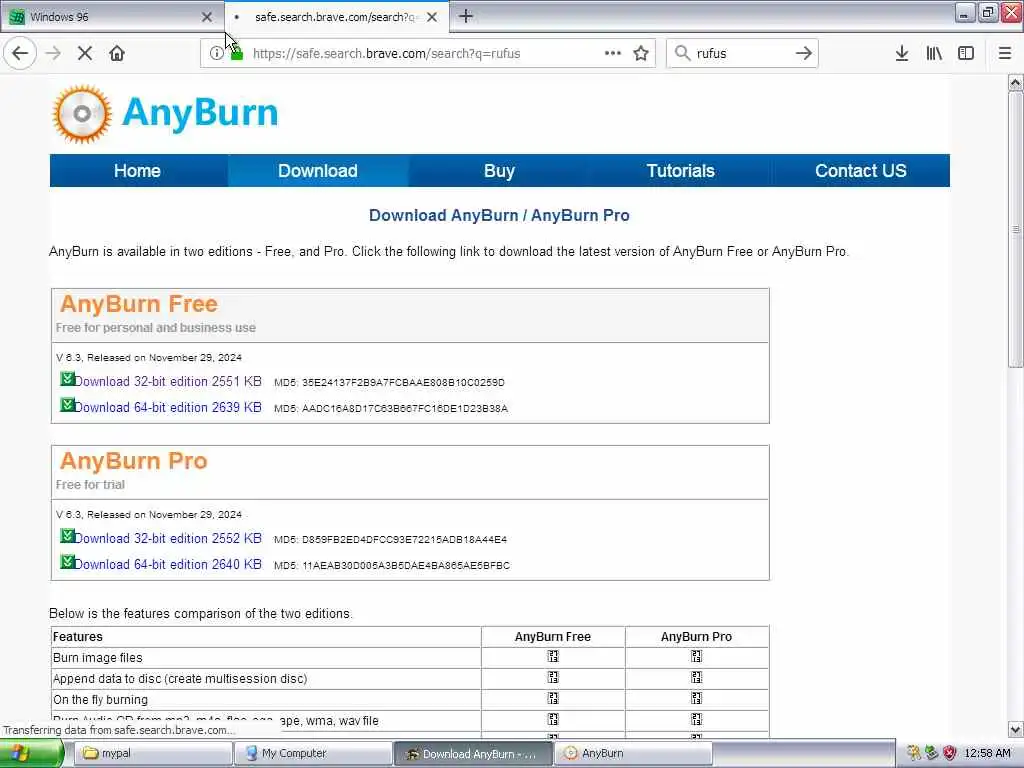Click the icon beside Pro 32-bit download

coord(67,536)
